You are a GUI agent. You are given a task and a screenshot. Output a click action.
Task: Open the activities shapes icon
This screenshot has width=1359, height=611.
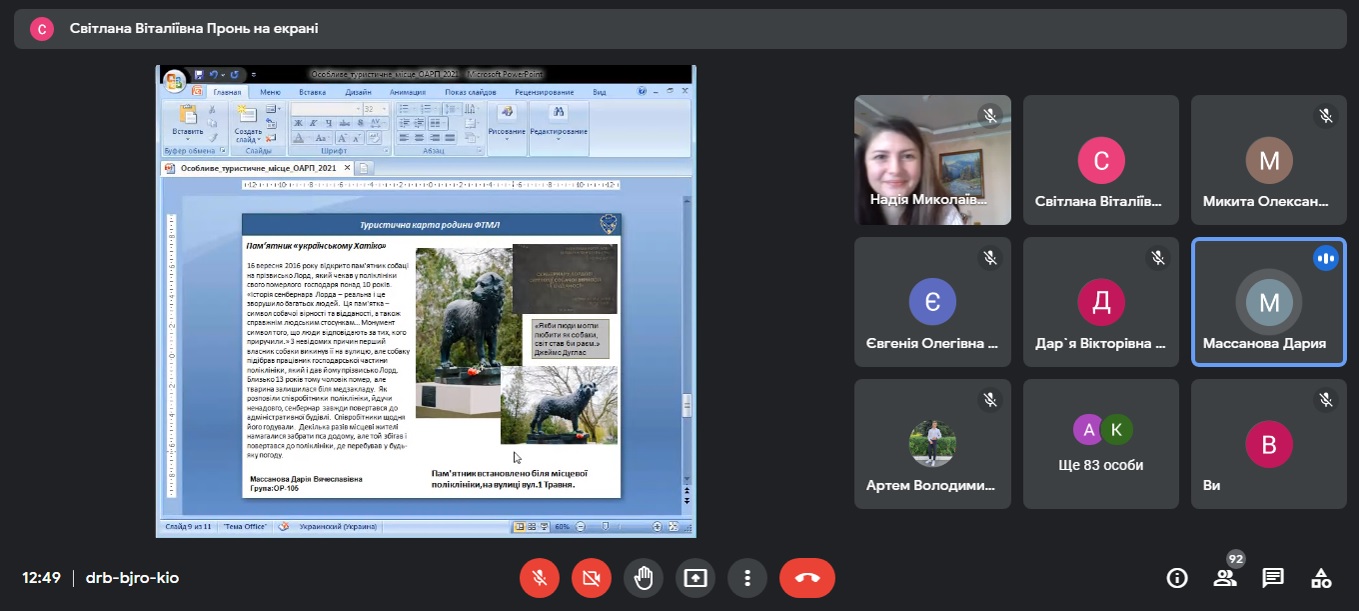[x=1321, y=578]
